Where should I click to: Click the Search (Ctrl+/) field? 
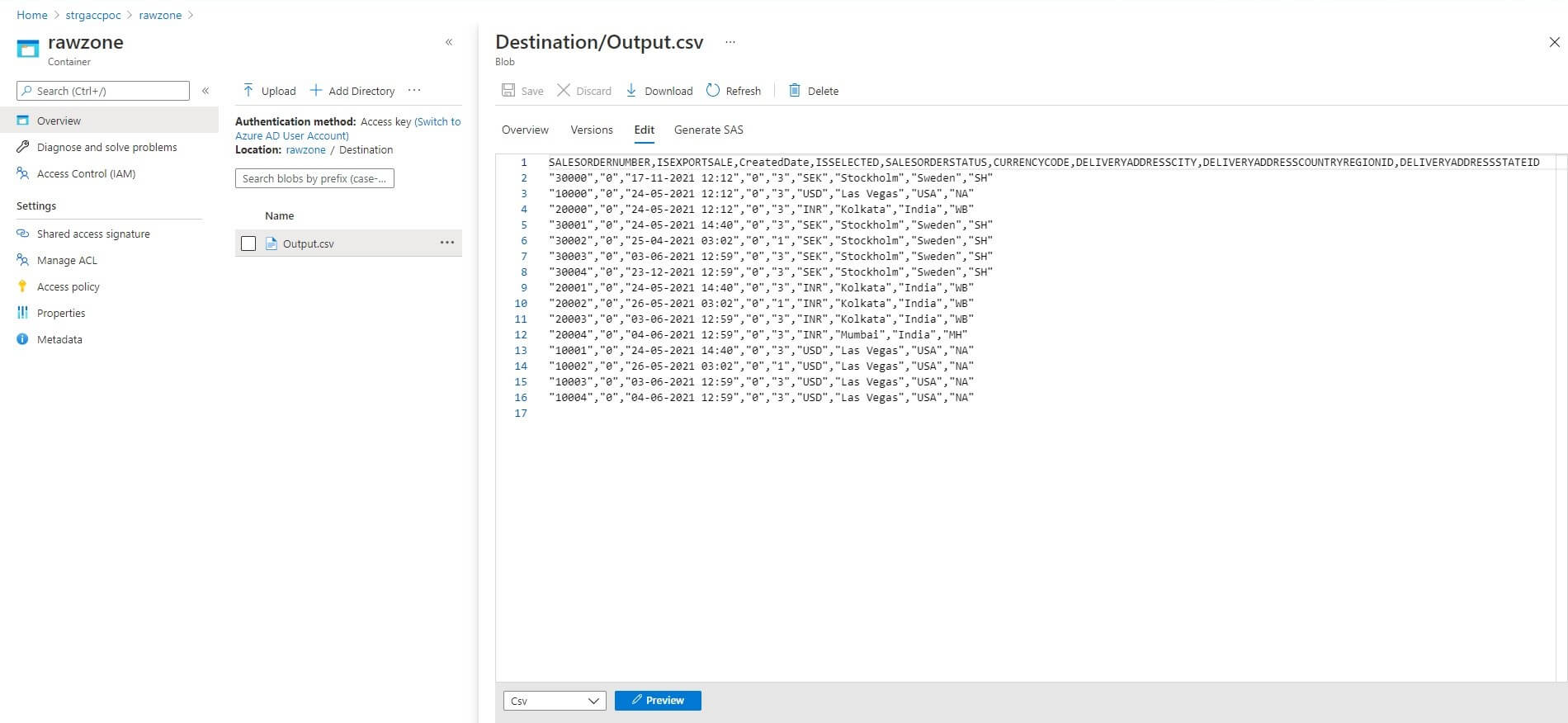103,91
